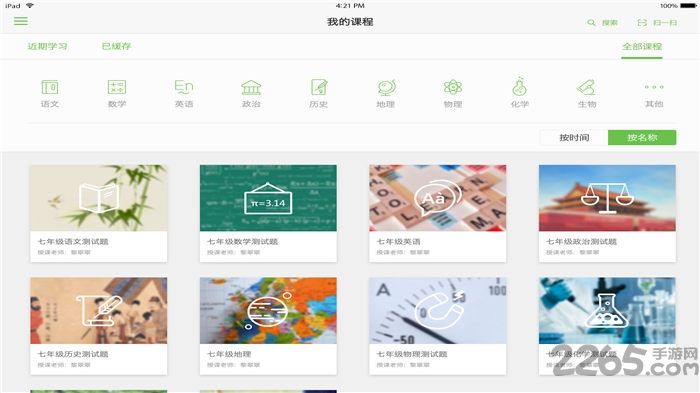The height and width of the screenshot is (393, 700).
Task: Select the 政治 building icon
Action: point(251,87)
